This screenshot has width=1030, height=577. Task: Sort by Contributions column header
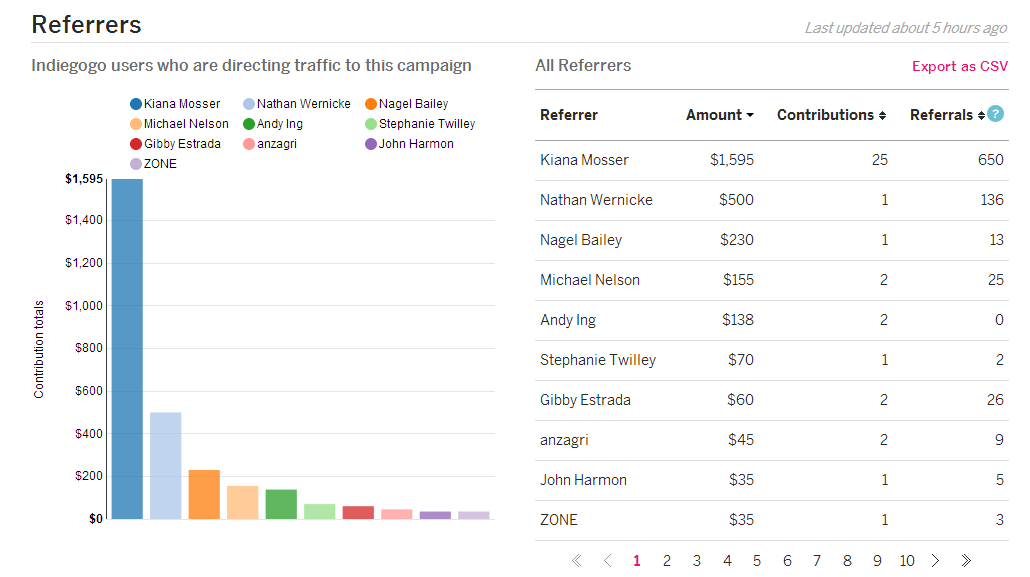831,115
